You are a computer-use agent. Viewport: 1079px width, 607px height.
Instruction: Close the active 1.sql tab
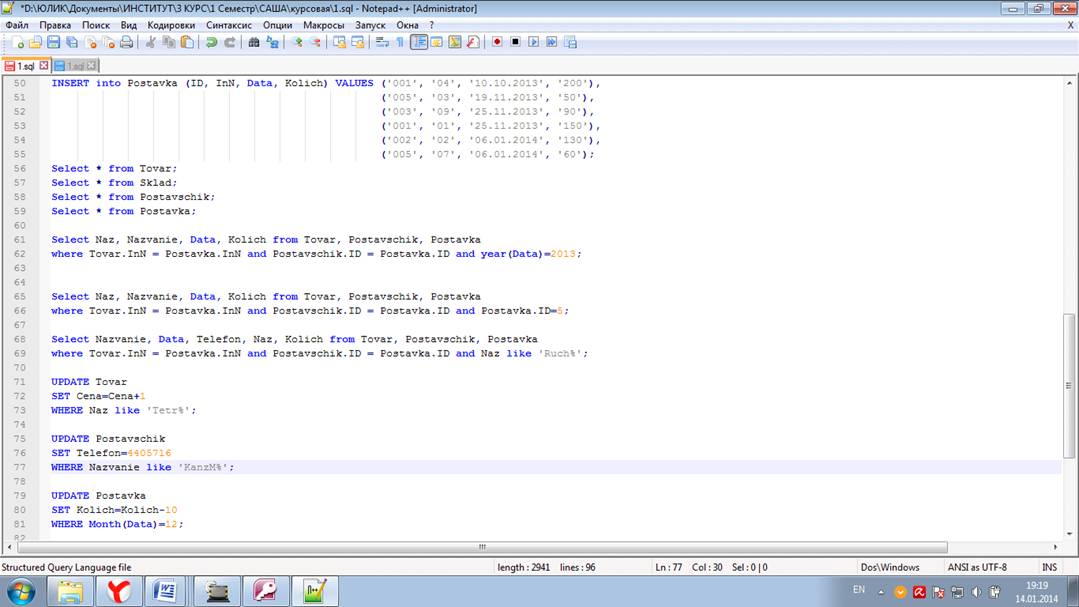(43, 66)
